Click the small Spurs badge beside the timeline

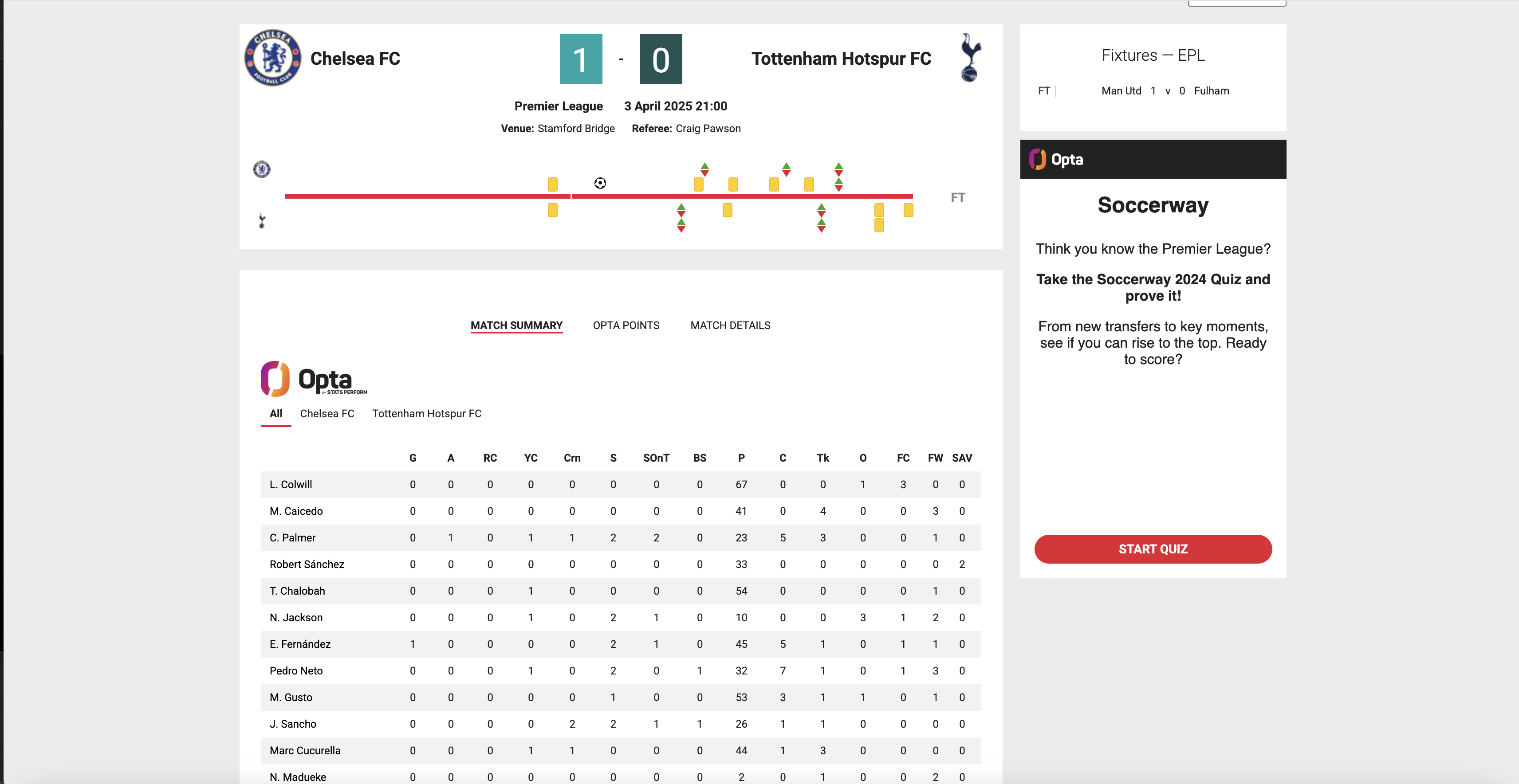pos(261,221)
